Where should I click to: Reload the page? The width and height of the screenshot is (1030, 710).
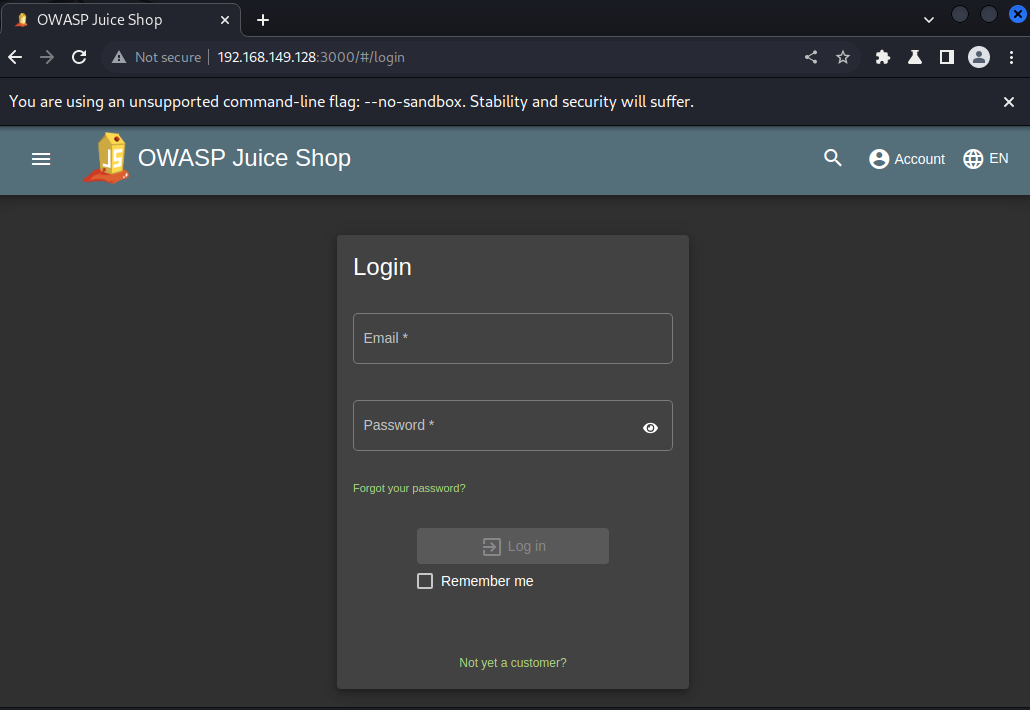pos(79,57)
